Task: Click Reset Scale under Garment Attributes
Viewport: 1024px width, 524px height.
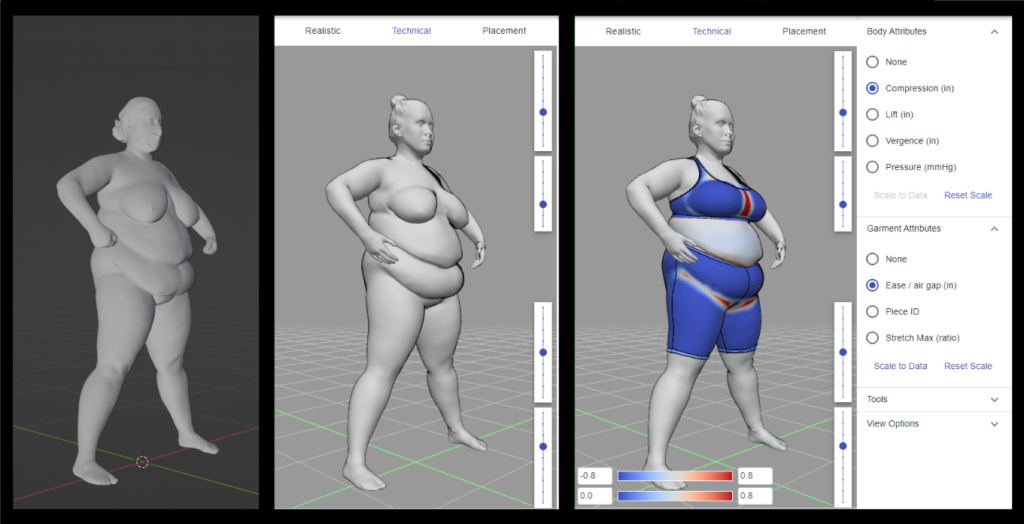Action: pos(968,366)
